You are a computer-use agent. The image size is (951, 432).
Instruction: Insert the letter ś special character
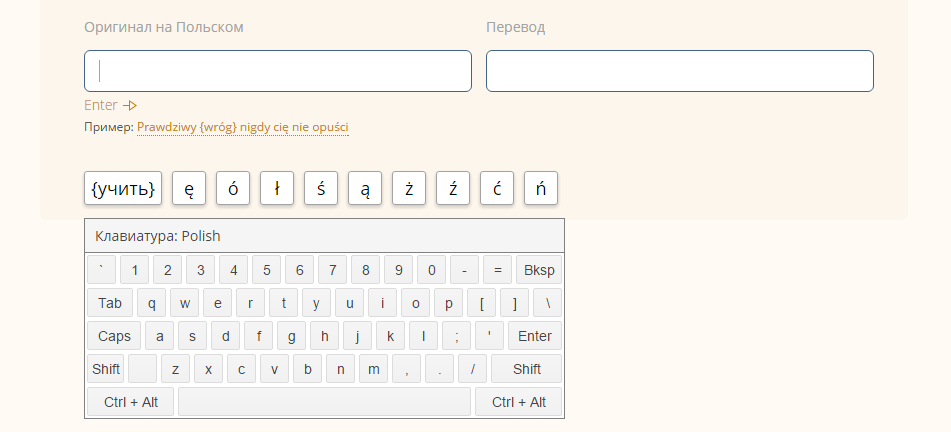pos(321,189)
